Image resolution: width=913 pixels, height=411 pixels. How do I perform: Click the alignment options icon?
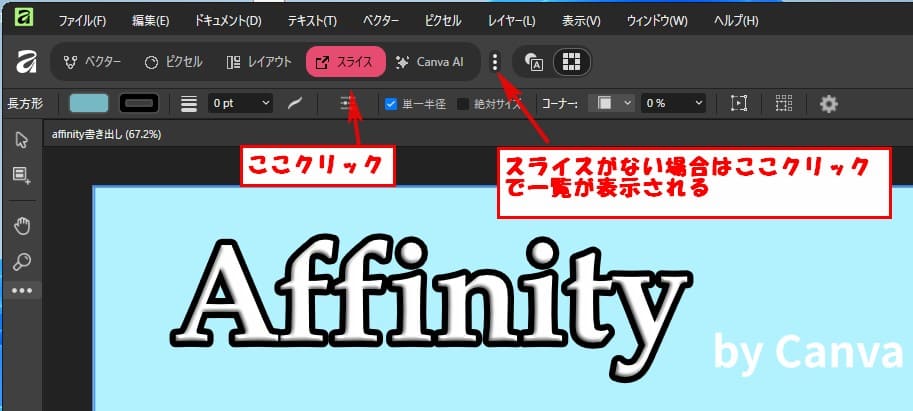click(347, 103)
